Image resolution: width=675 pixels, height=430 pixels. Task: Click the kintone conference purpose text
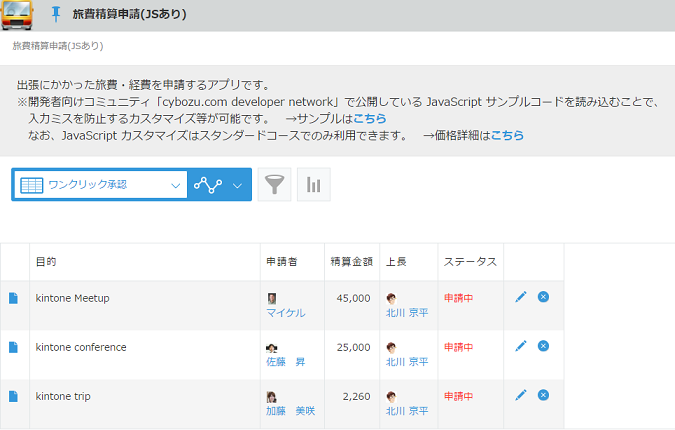[x=81, y=347]
